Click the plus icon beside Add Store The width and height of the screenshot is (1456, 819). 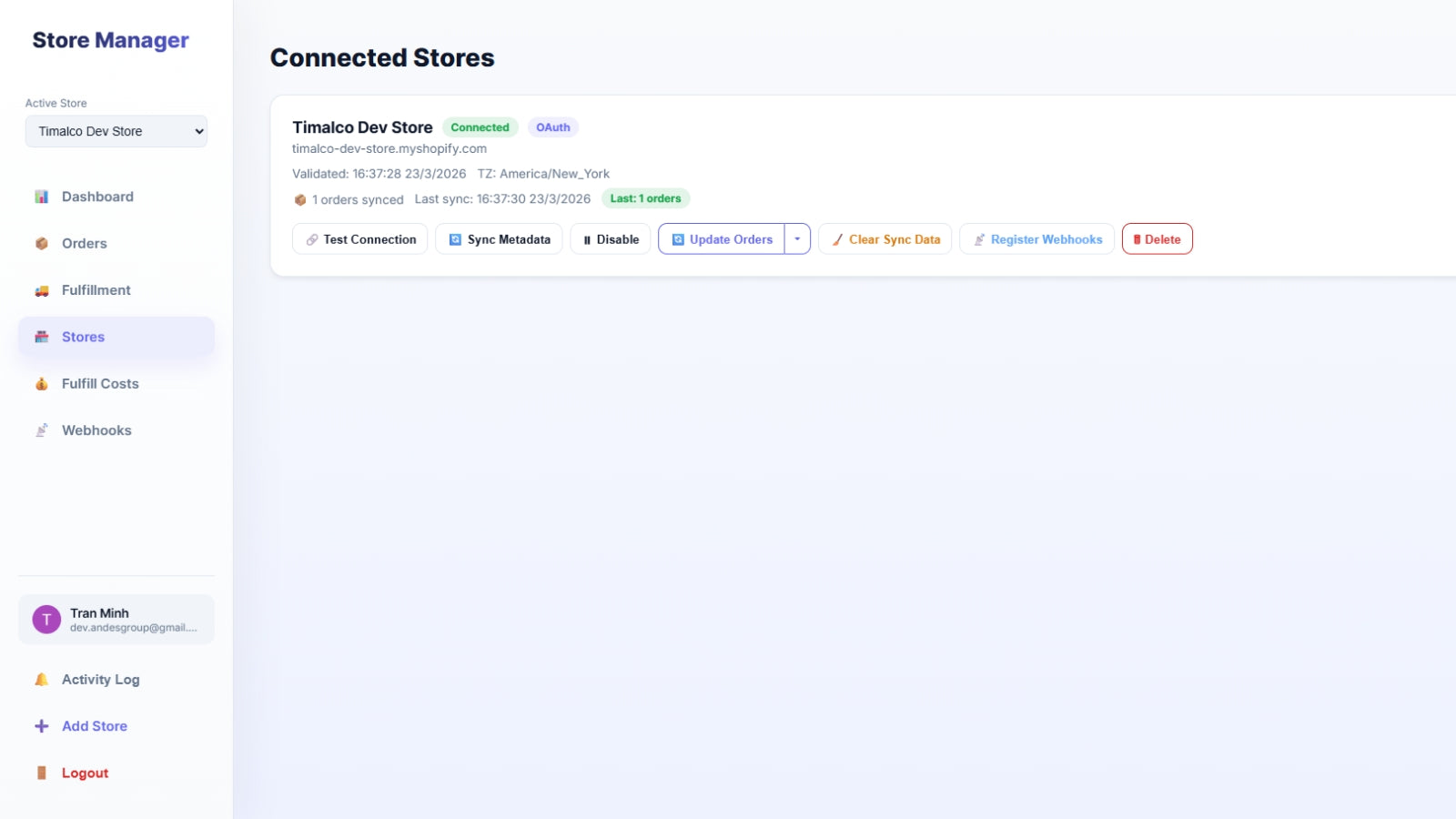pos(41,726)
